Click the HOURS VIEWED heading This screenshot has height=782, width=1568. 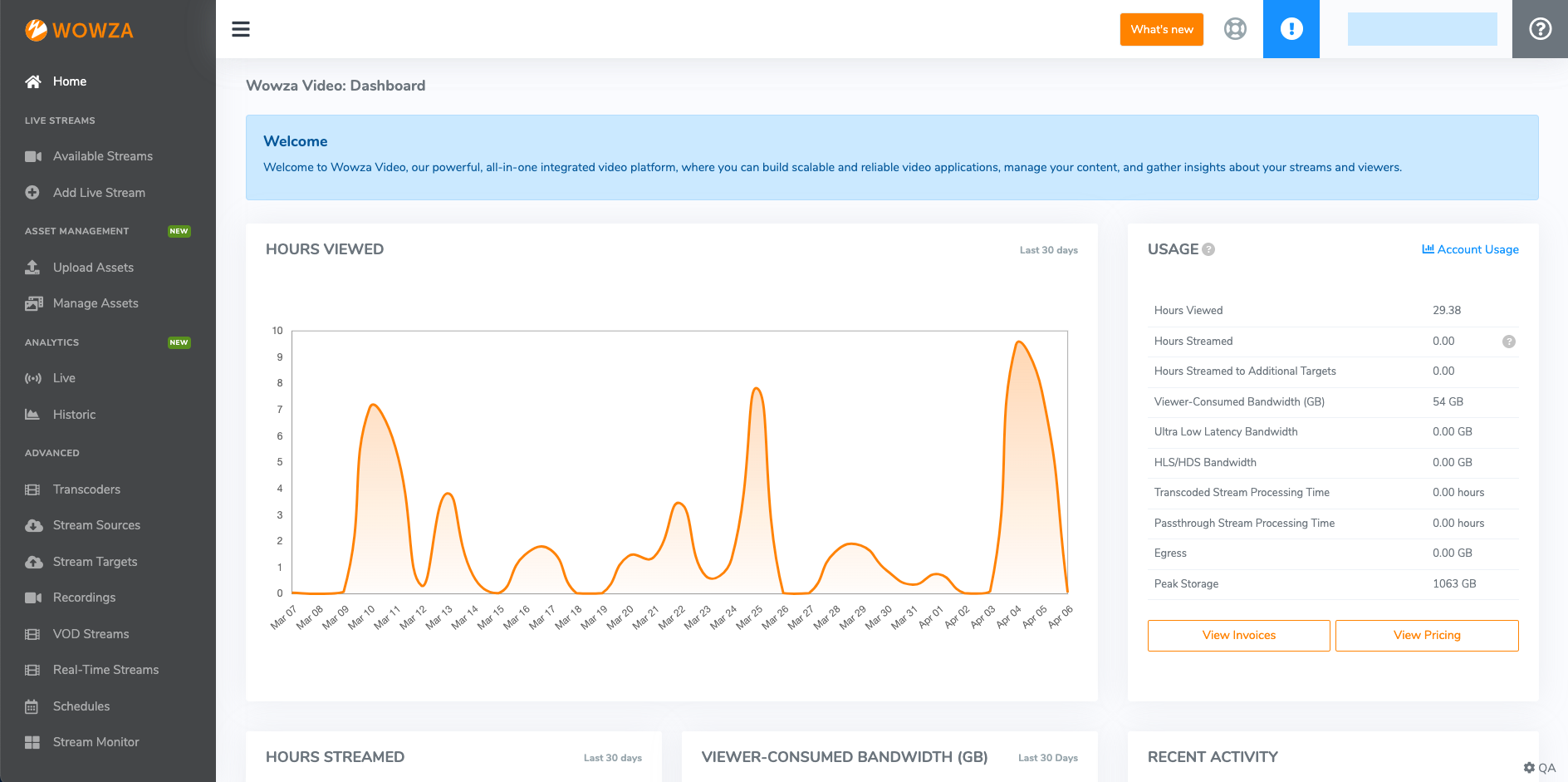[325, 249]
